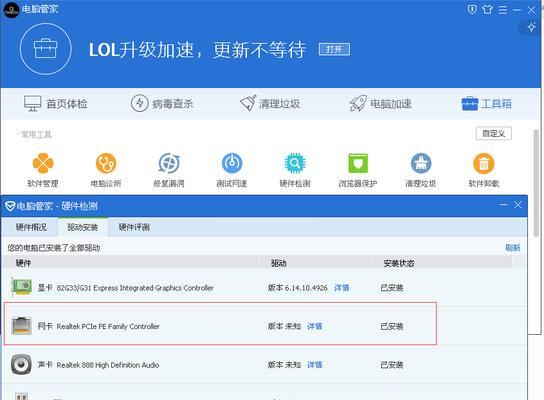Minimize the 硬件检测 window
Image resolution: width=544 pixels, height=400 pixels.
click(x=503, y=205)
